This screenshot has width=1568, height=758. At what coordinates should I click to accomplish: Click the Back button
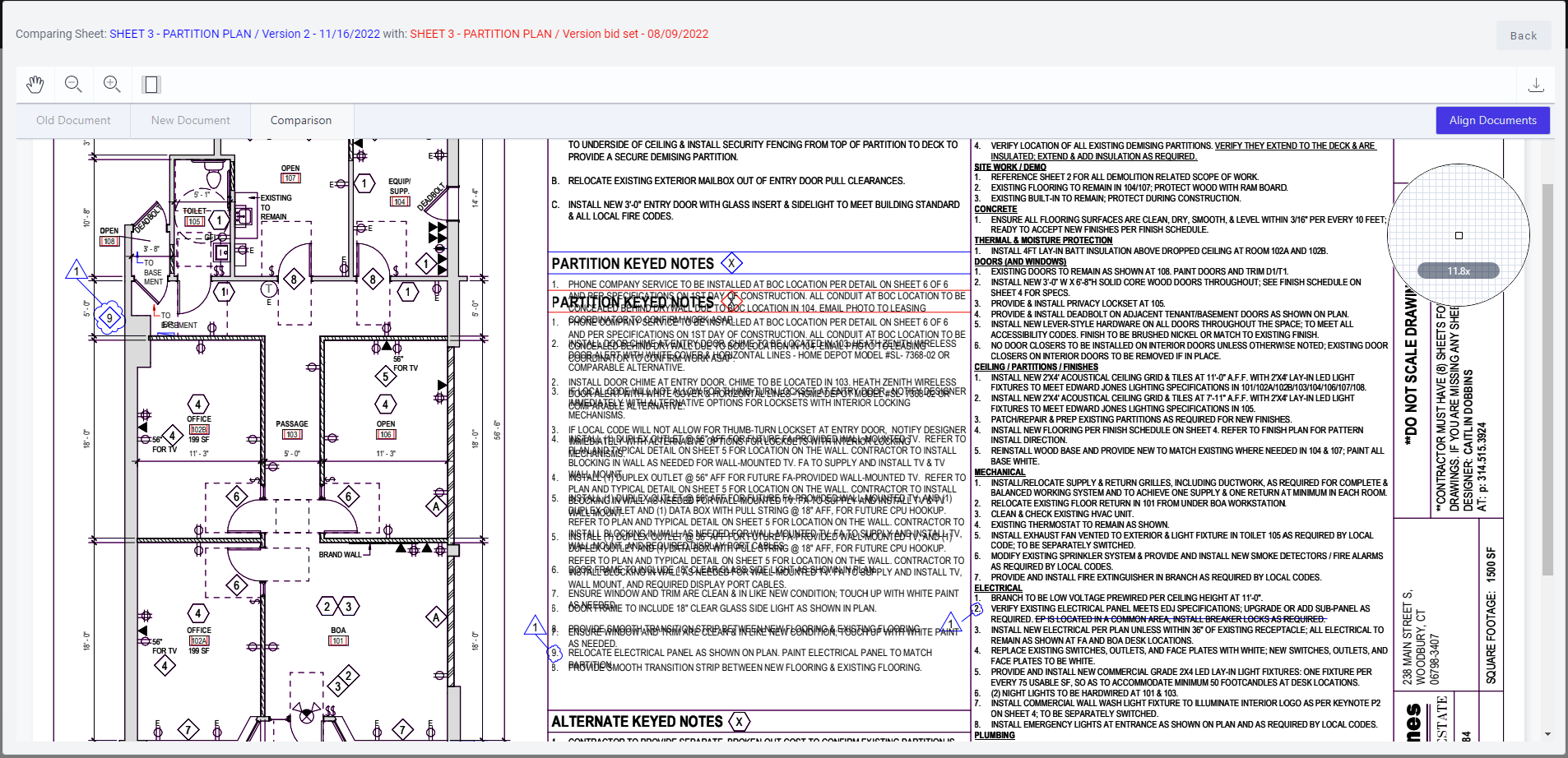[x=1523, y=35]
